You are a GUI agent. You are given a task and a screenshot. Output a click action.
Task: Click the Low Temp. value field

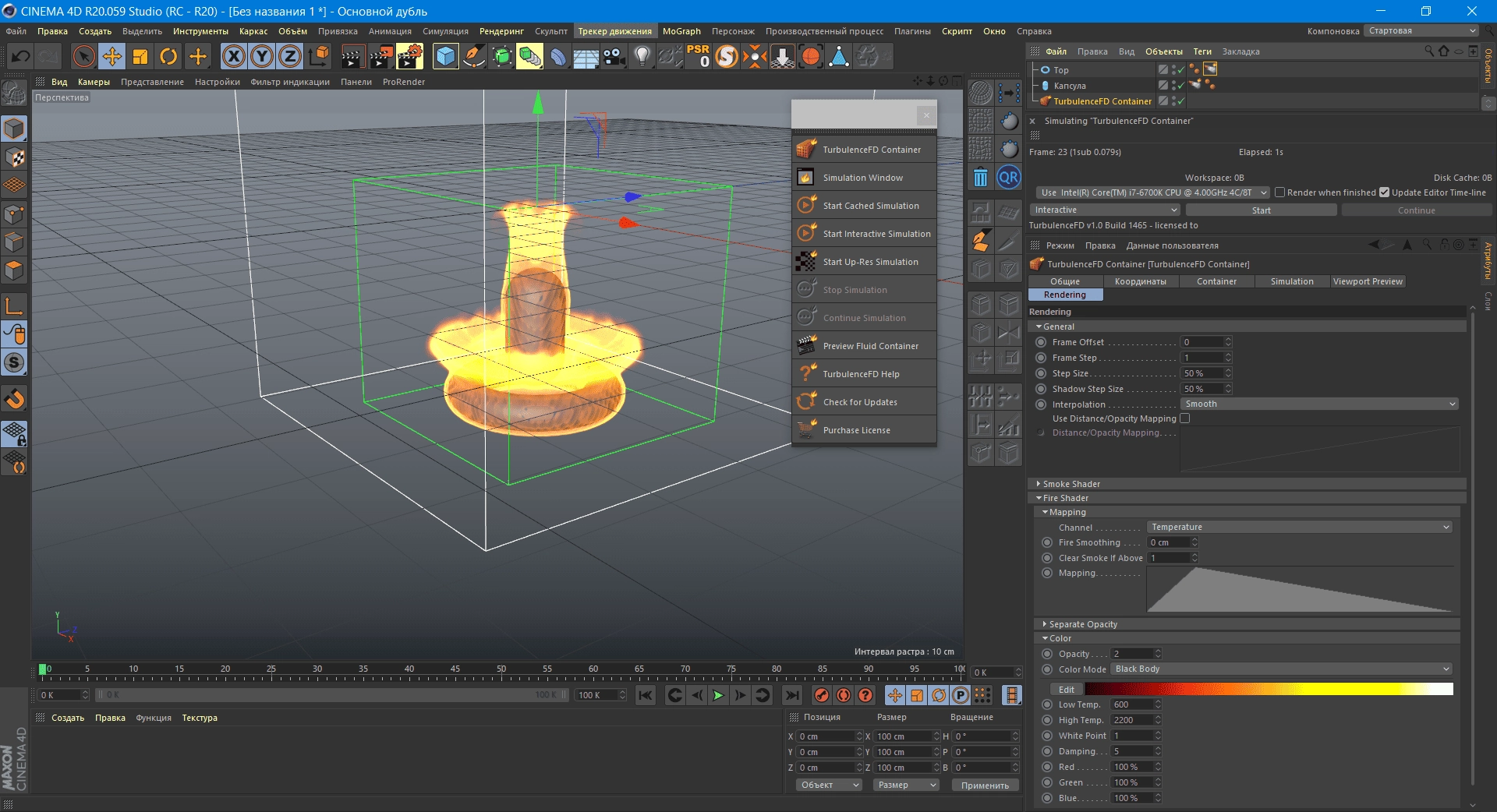[1133, 704]
